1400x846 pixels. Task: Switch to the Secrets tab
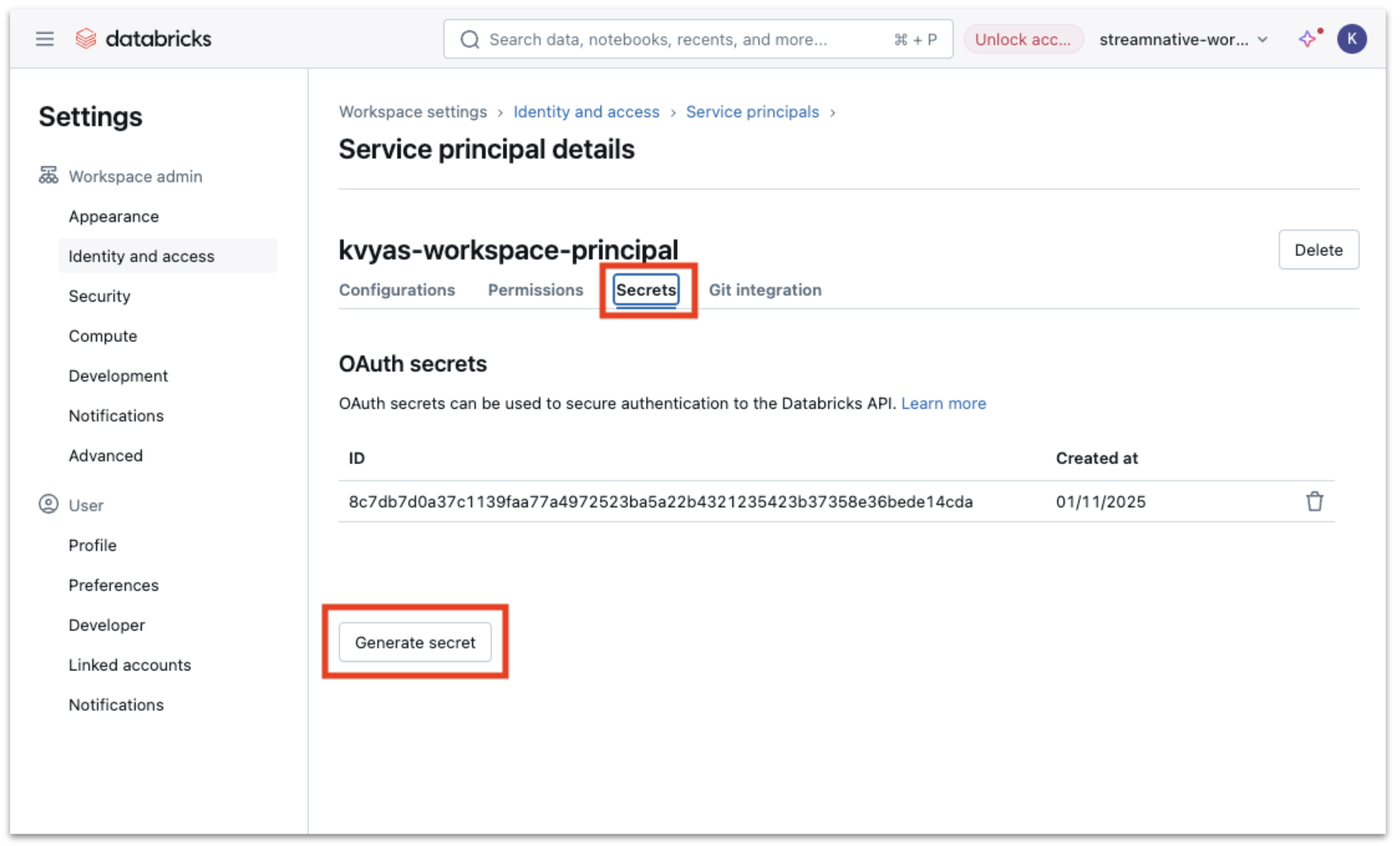click(x=646, y=290)
